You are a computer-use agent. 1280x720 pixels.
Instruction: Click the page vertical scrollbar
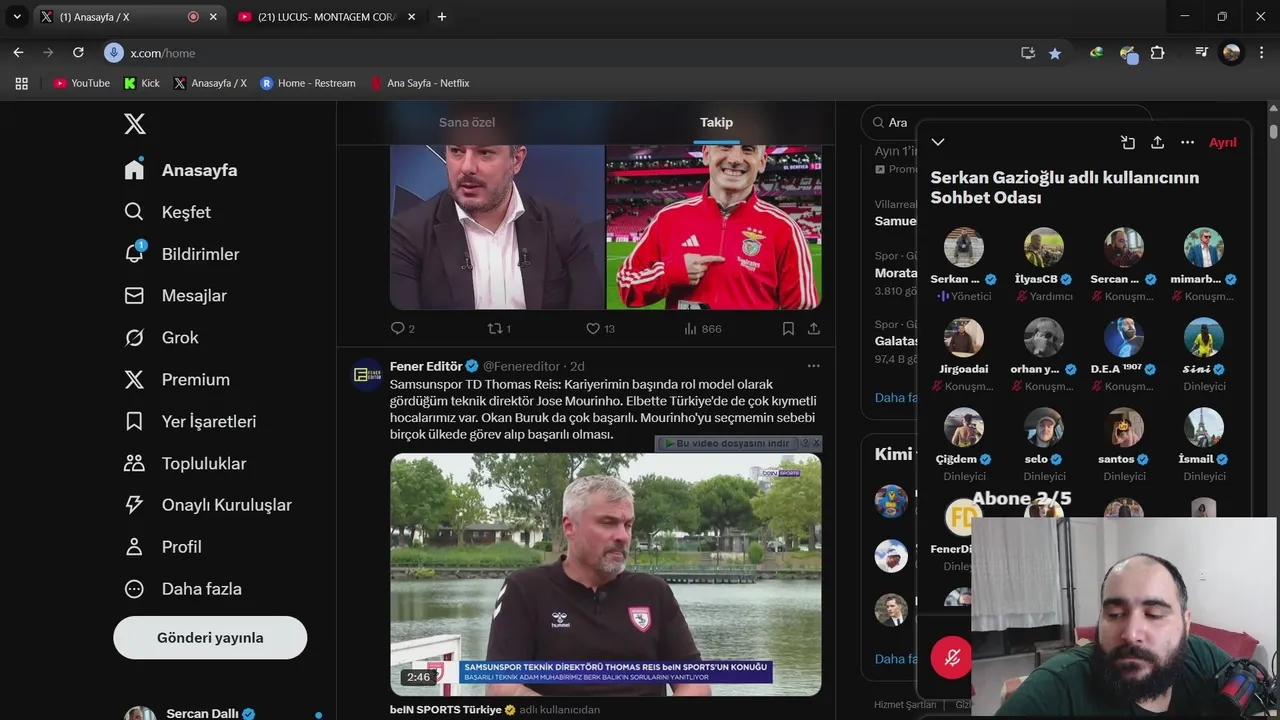[1273, 130]
